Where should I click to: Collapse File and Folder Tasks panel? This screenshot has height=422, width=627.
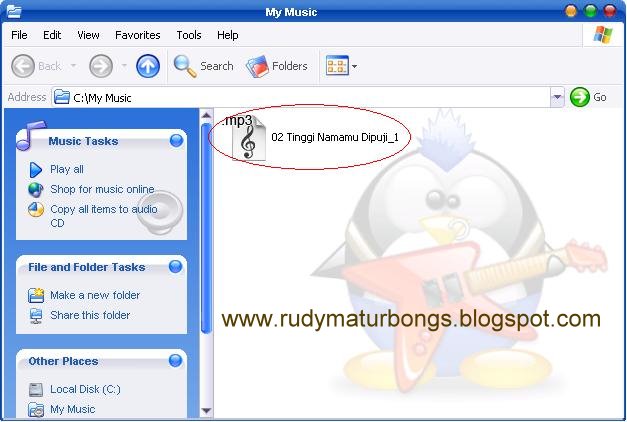176,266
